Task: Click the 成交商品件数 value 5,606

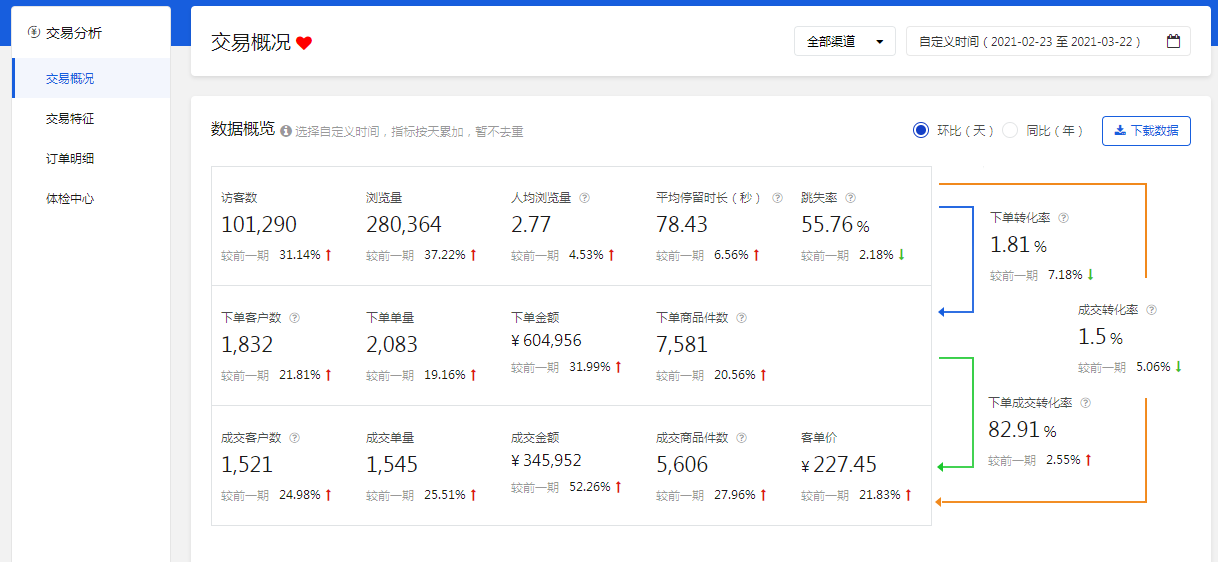Action: click(x=682, y=465)
